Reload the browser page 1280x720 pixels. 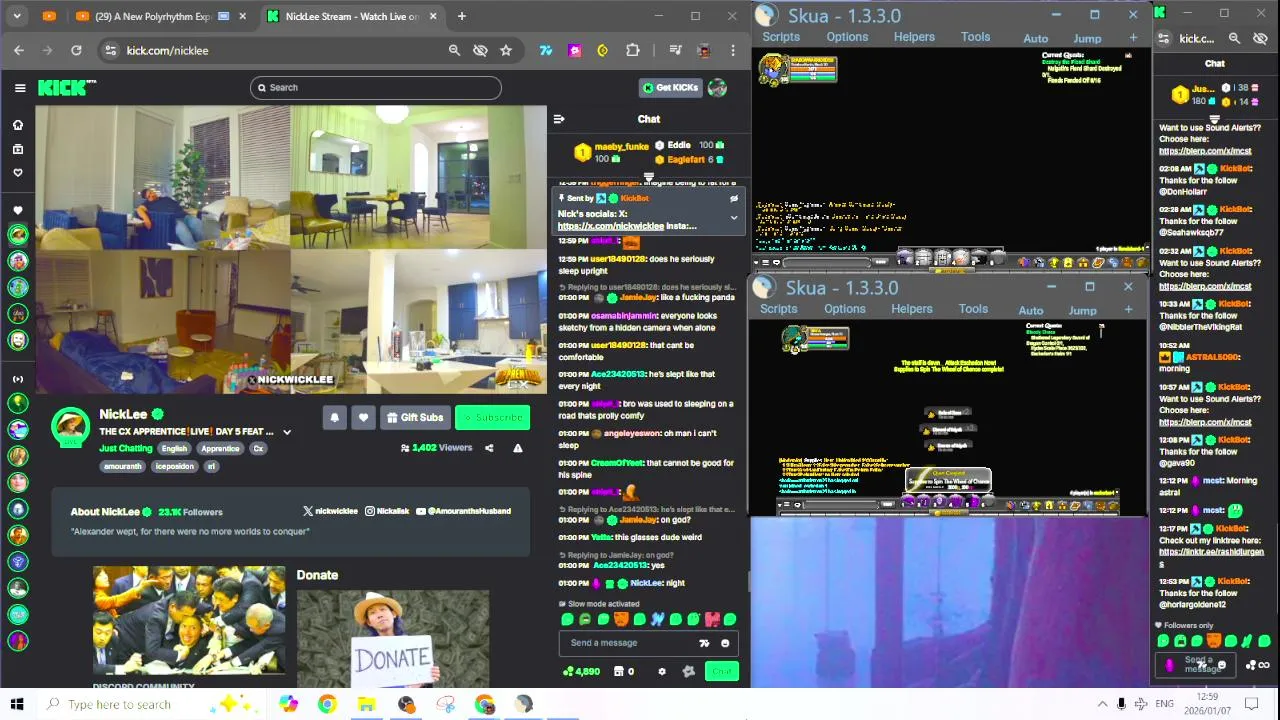tap(76, 50)
